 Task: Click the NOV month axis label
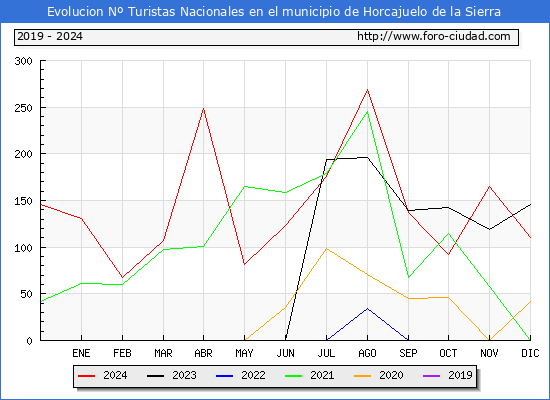489,353
